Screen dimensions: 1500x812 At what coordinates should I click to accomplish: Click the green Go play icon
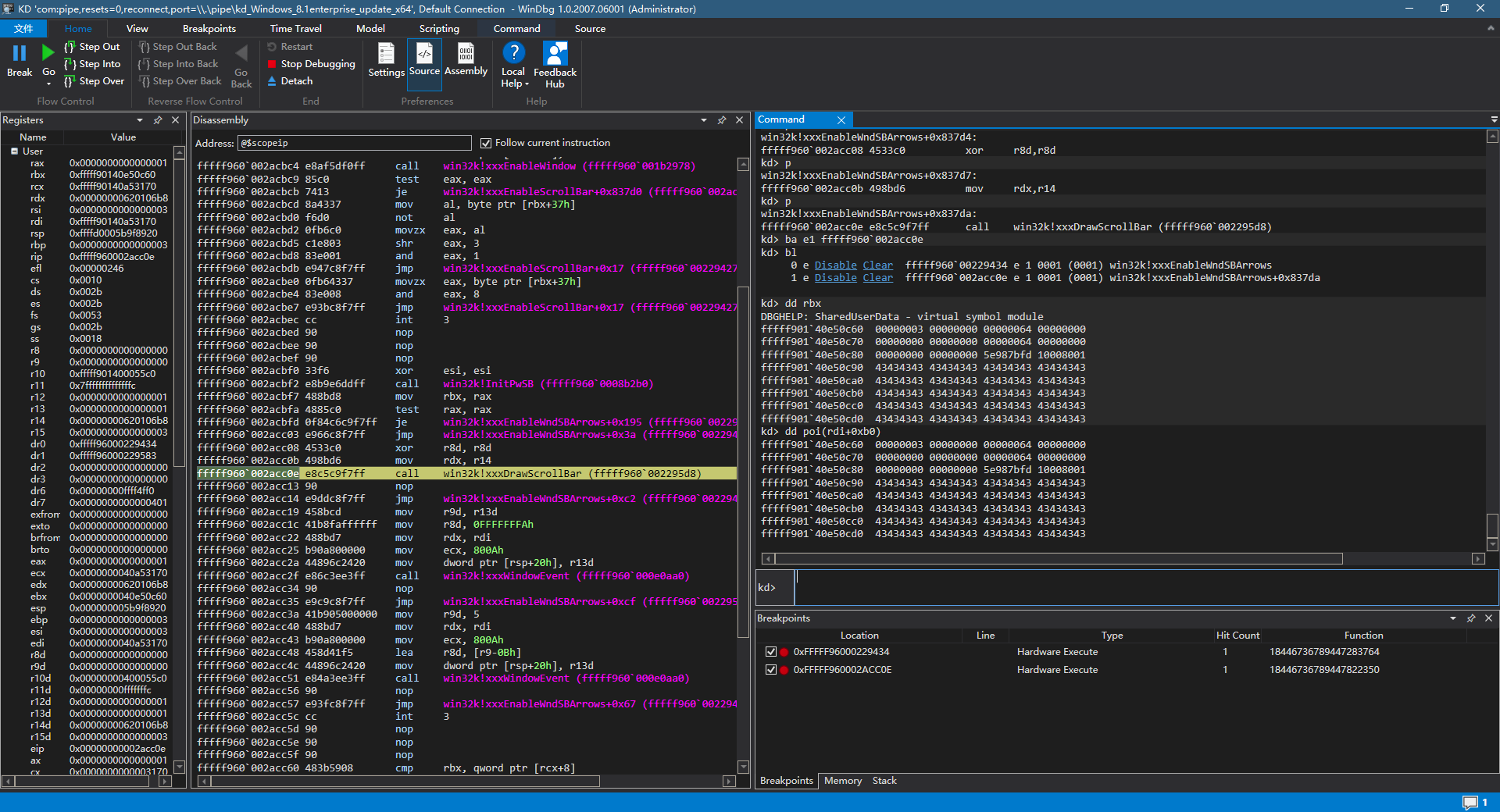coord(48,53)
